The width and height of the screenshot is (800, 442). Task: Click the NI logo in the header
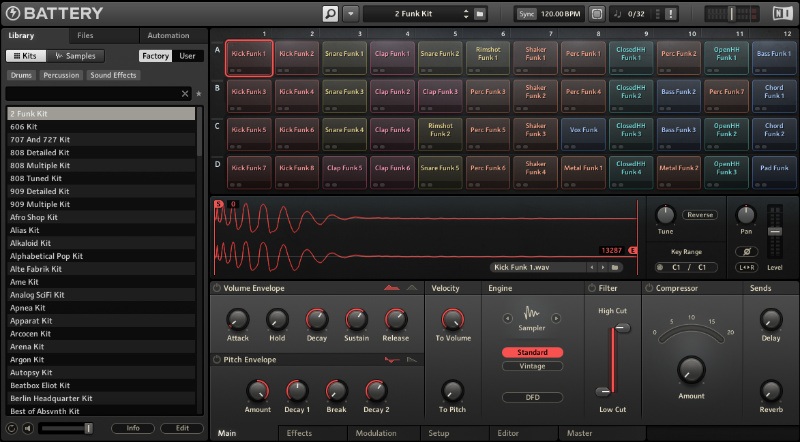[782, 14]
